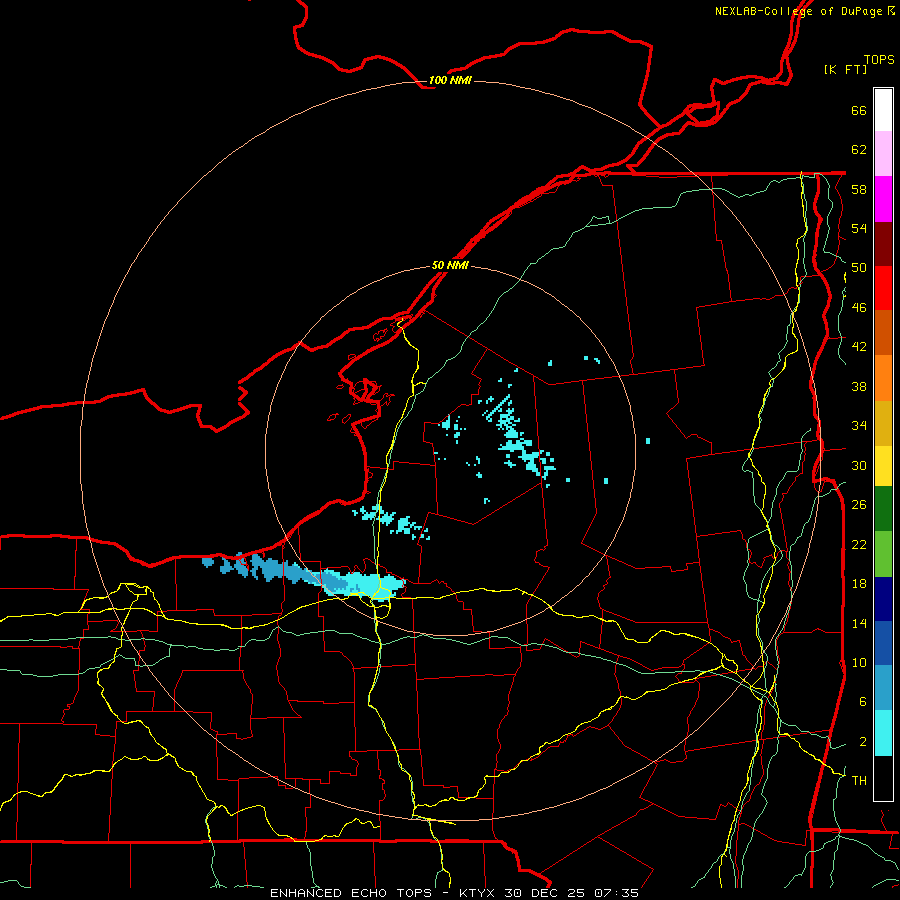Click the white swatch in the tops legend
This screenshot has height=900, width=900.
(x=883, y=110)
